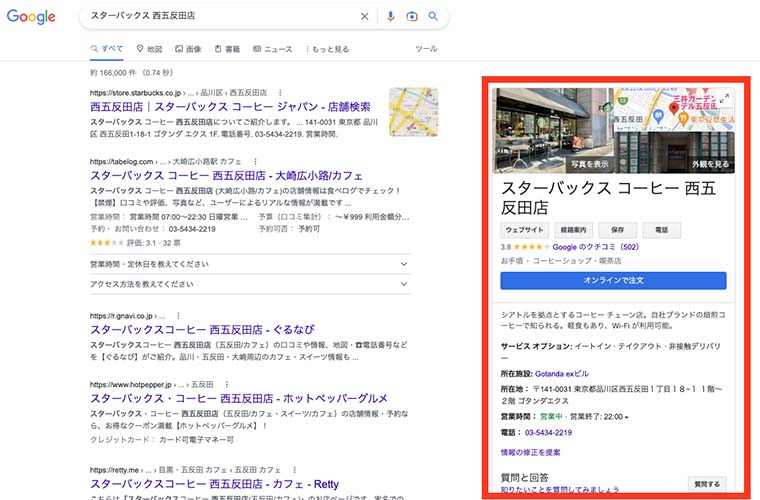Image resolution: width=760 pixels, height=500 pixels.
Task: Start voice search with microphone icon
Action: click(x=390, y=16)
